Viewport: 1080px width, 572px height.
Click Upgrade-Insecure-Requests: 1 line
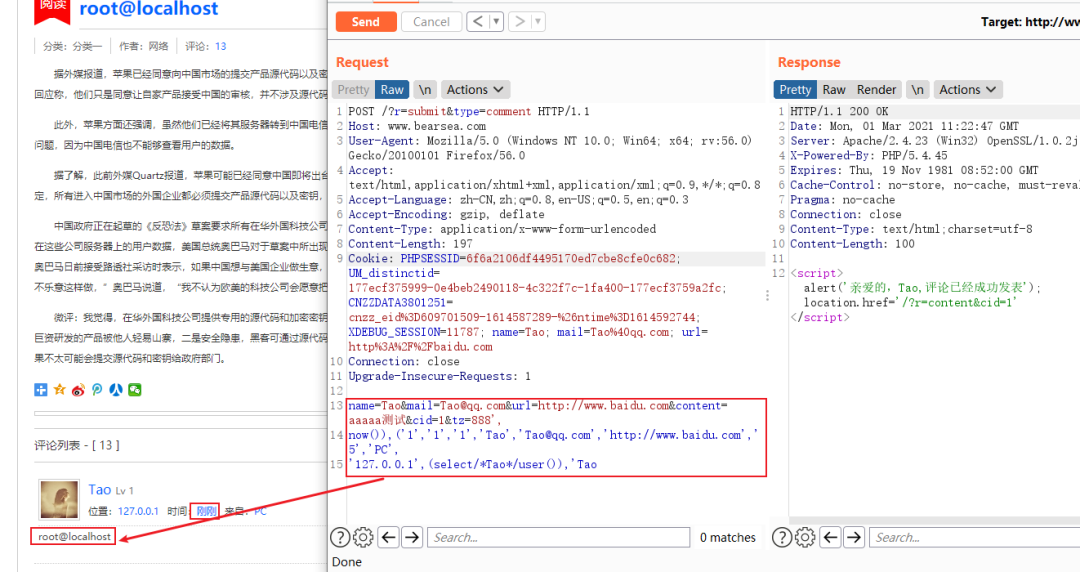pyautogui.click(x=439, y=376)
